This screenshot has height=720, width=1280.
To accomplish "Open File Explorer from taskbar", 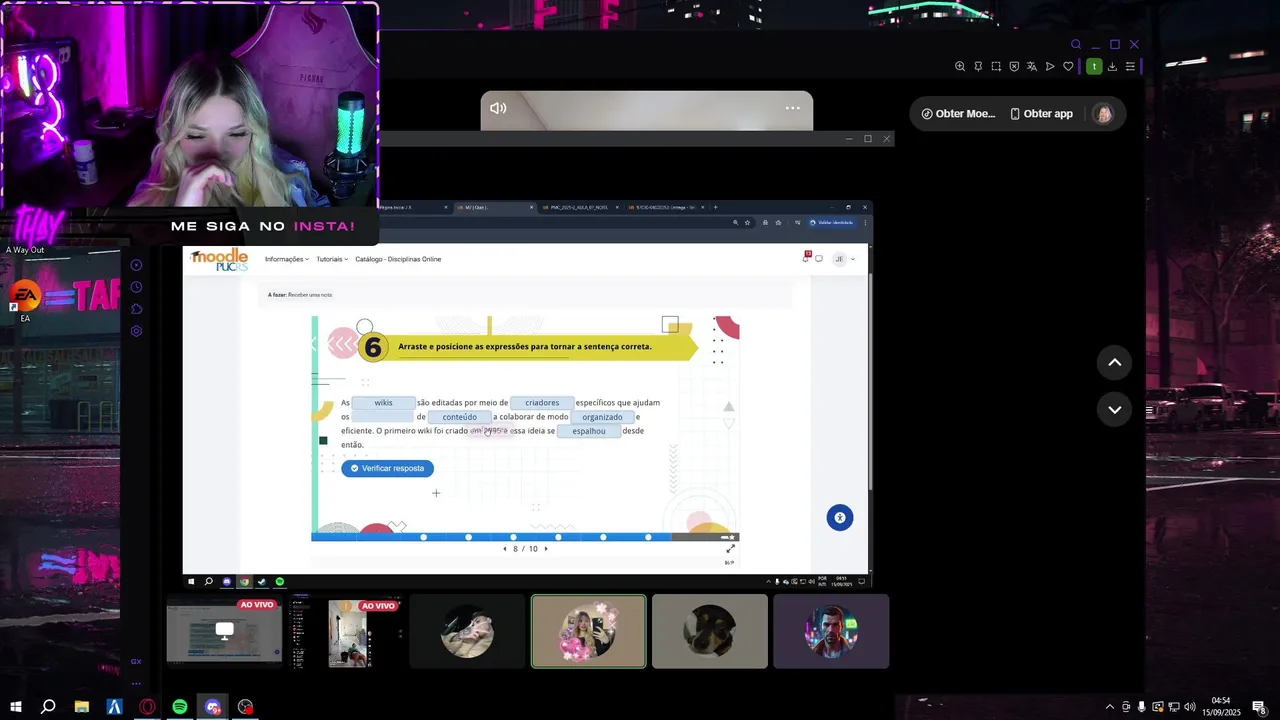I will click(x=82, y=707).
